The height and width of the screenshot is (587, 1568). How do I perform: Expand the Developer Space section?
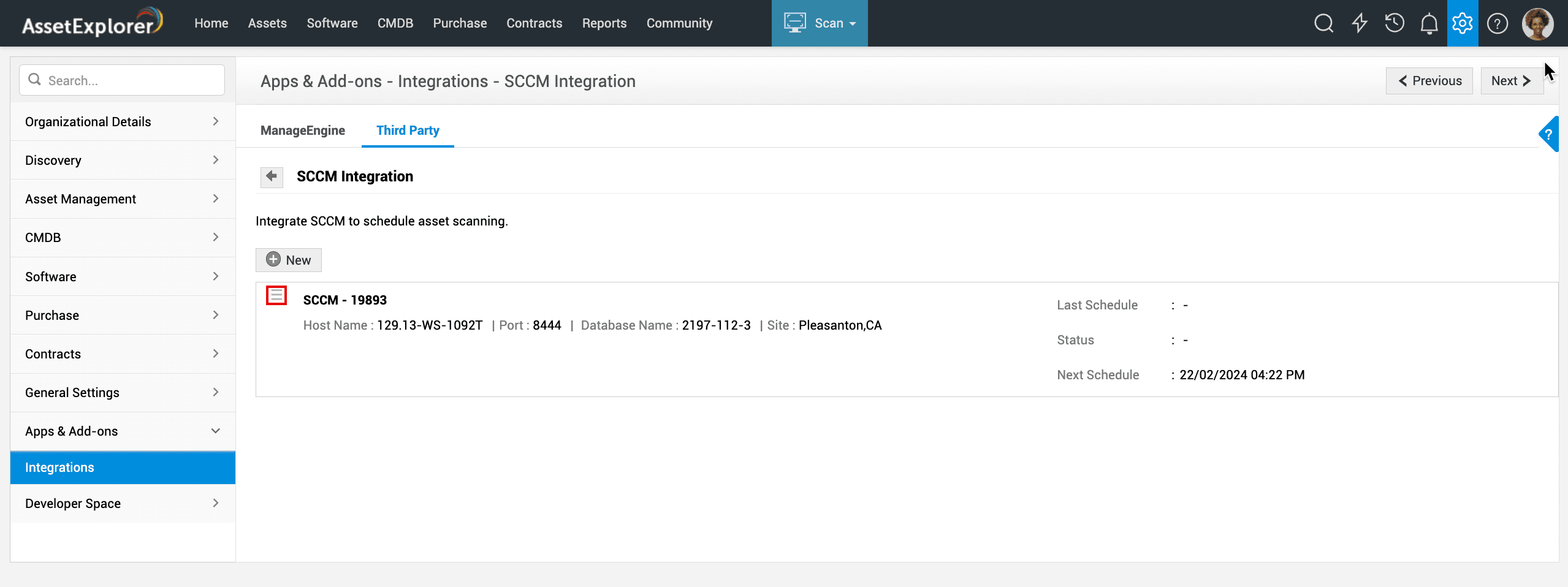(x=123, y=504)
